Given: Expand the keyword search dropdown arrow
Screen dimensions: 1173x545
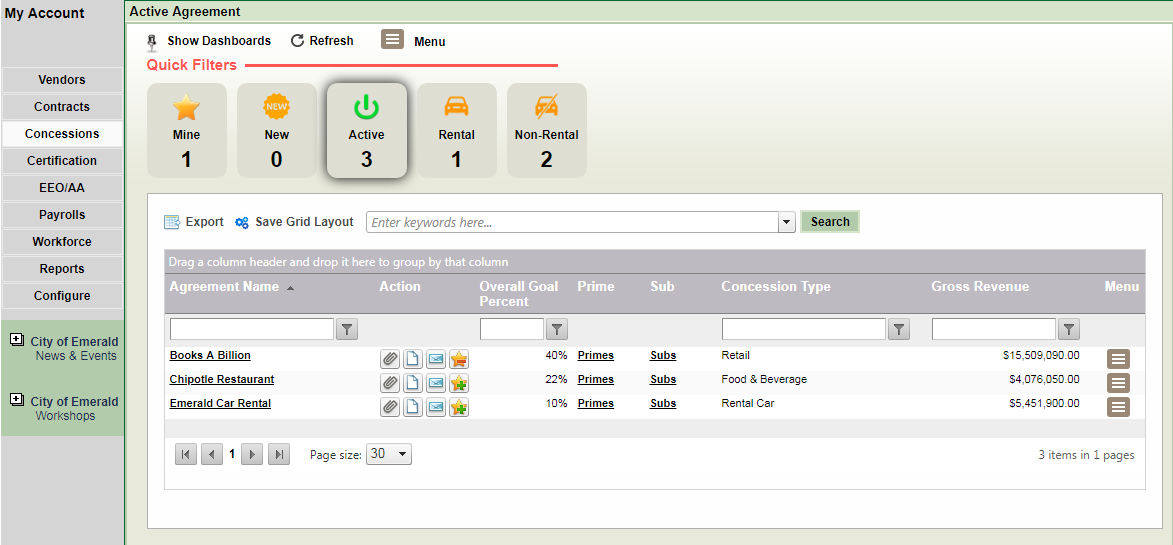Looking at the screenshot, I should click(787, 222).
